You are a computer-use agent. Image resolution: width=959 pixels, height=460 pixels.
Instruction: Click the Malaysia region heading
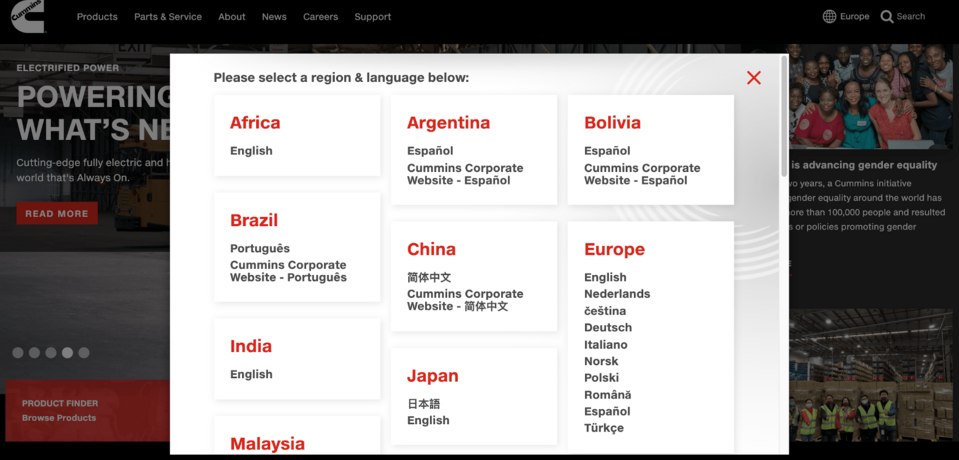tap(267, 443)
